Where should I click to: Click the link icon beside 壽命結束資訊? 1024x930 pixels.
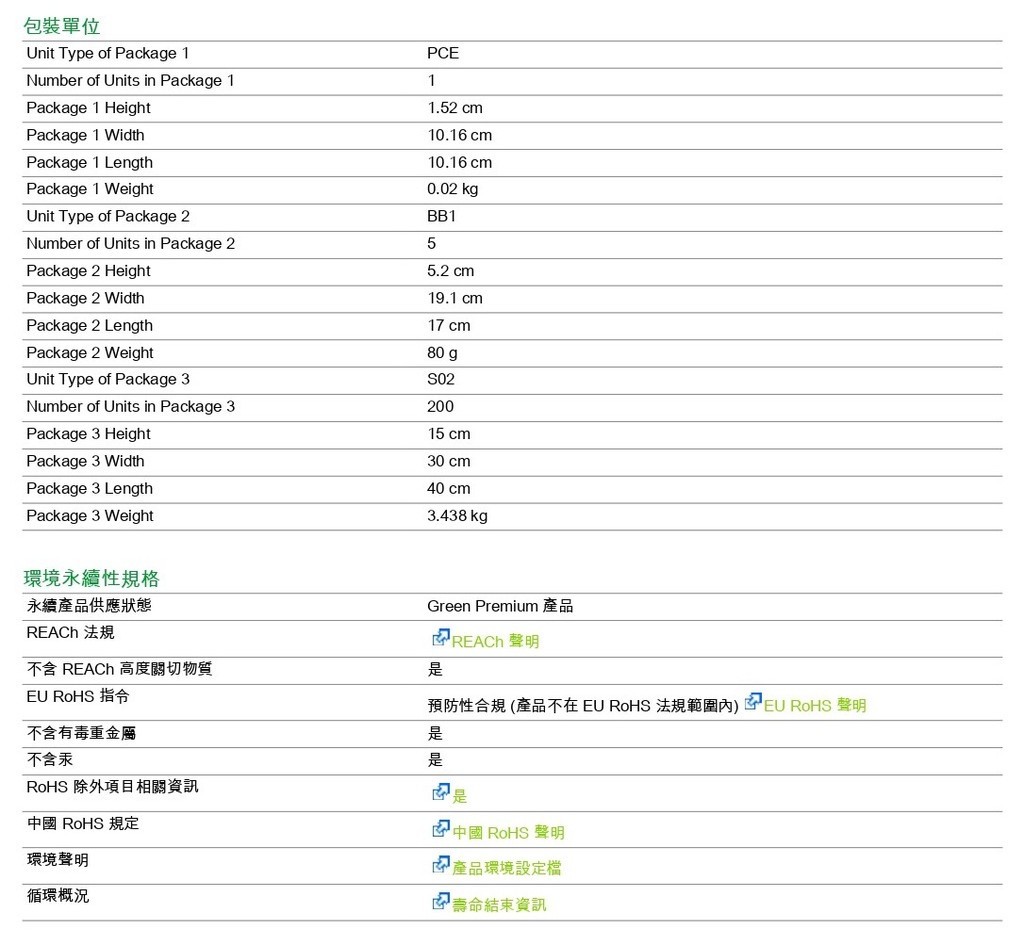(440, 902)
